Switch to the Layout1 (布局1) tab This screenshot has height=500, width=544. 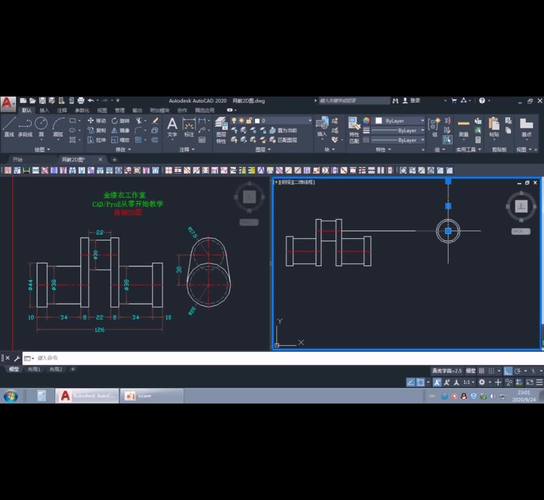34,369
